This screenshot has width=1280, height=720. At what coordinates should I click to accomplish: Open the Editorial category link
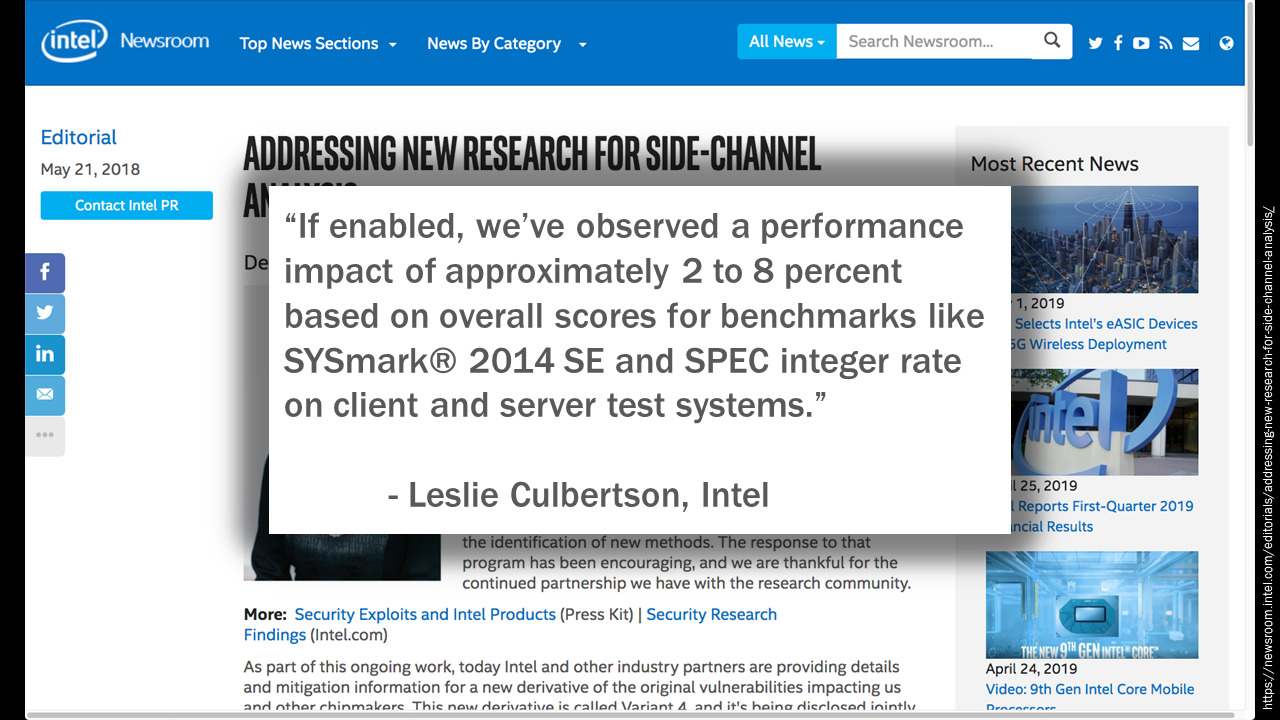(x=78, y=138)
